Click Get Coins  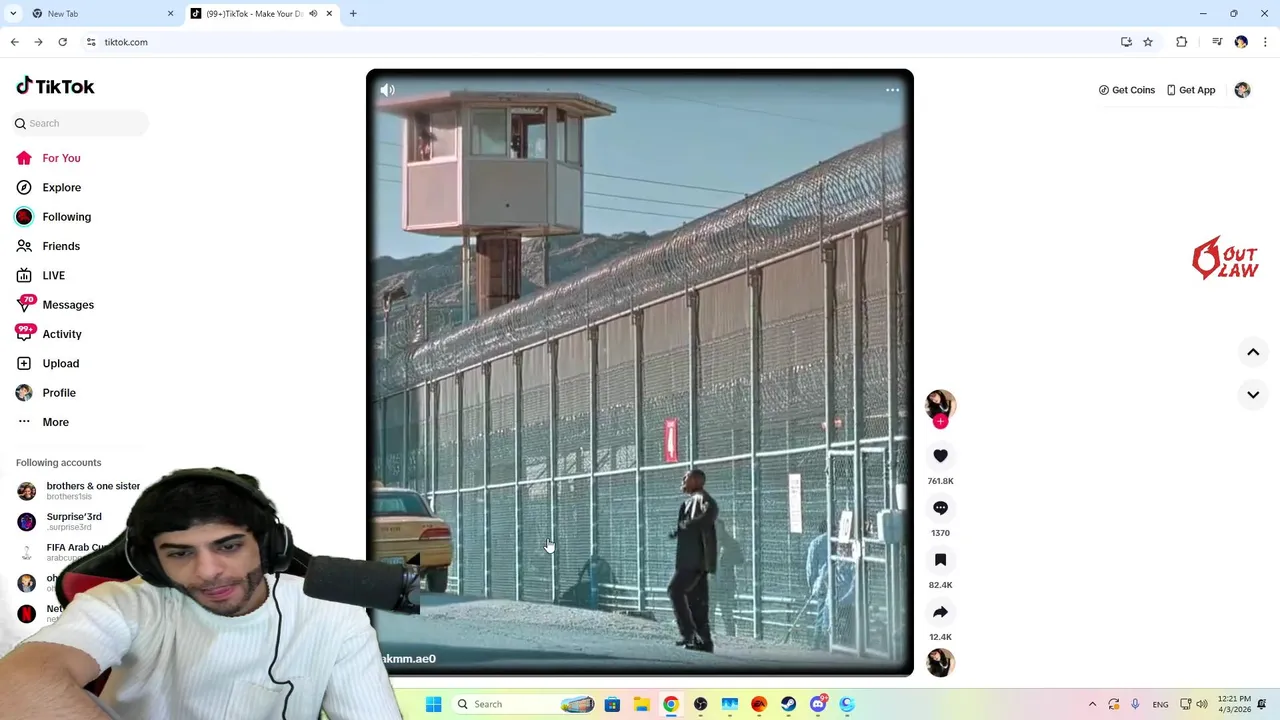1127,90
